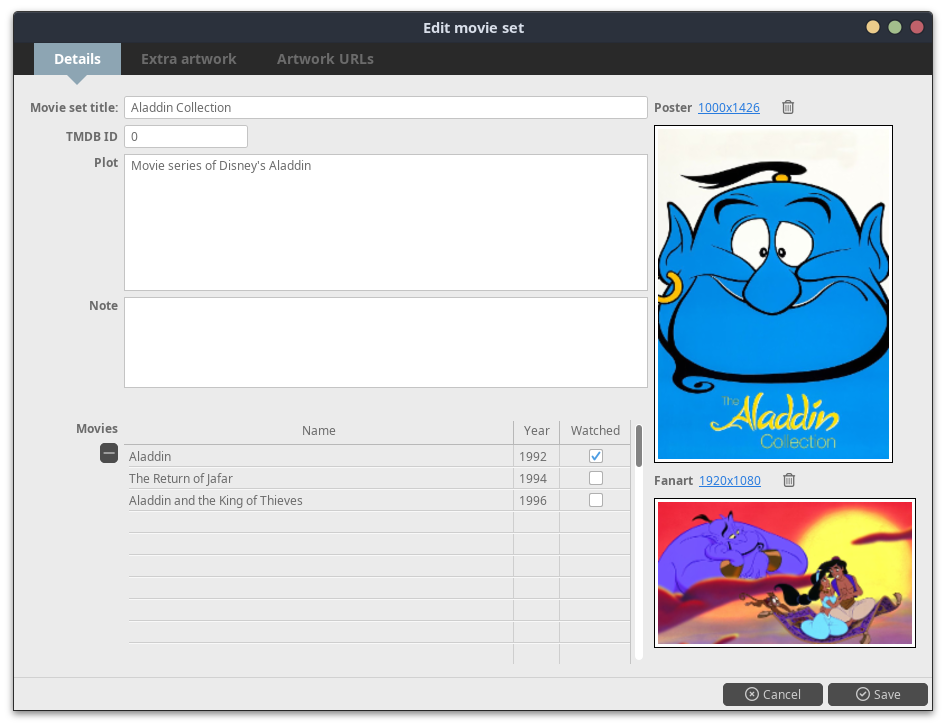Check Watched for Aladdin and the King of Thieves
946x727 pixels.
tap(596, 500)
